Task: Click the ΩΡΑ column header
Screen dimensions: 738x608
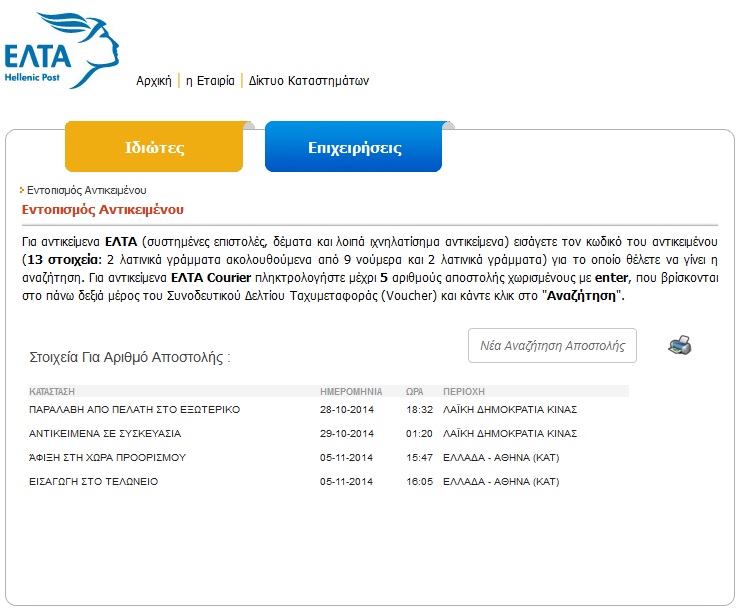Action: 415,392
